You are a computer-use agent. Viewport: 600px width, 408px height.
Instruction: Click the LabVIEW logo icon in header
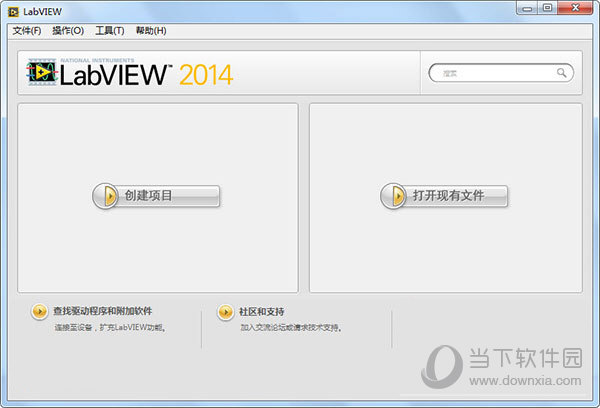point(42,72)
